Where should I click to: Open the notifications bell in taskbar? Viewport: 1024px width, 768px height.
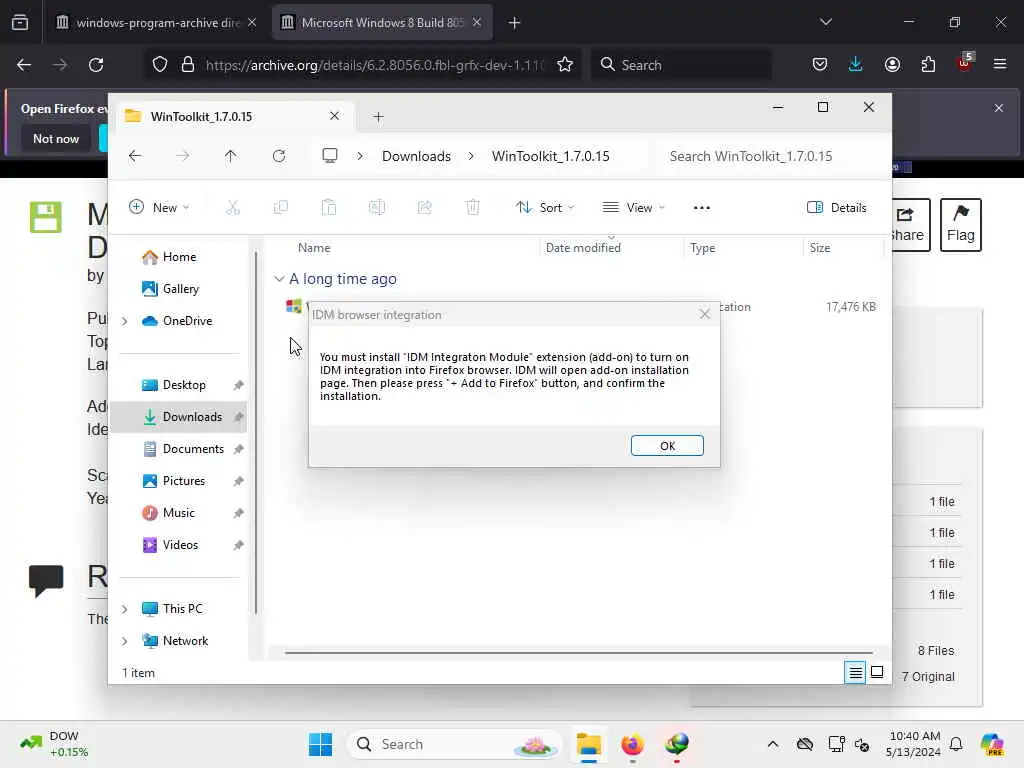point(956,744)
